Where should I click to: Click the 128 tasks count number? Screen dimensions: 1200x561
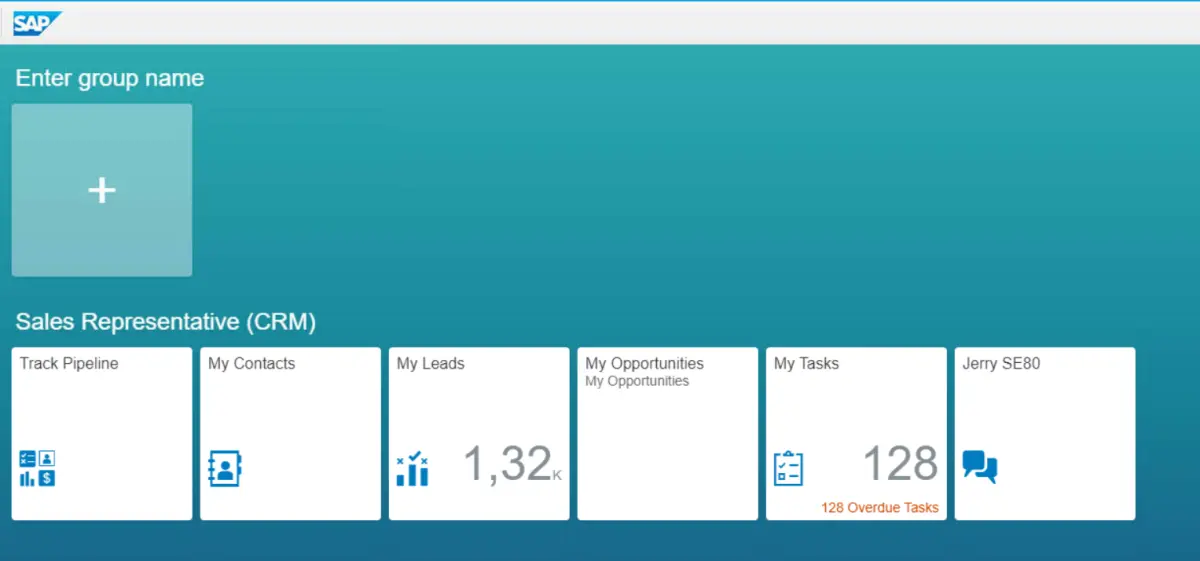pos(900,464)
